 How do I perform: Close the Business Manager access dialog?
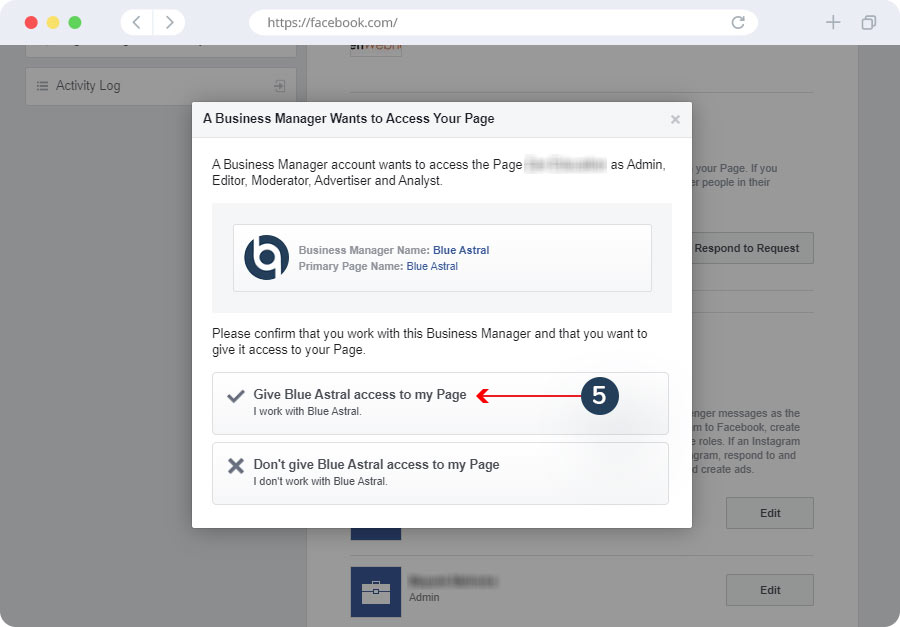point(675,119)
